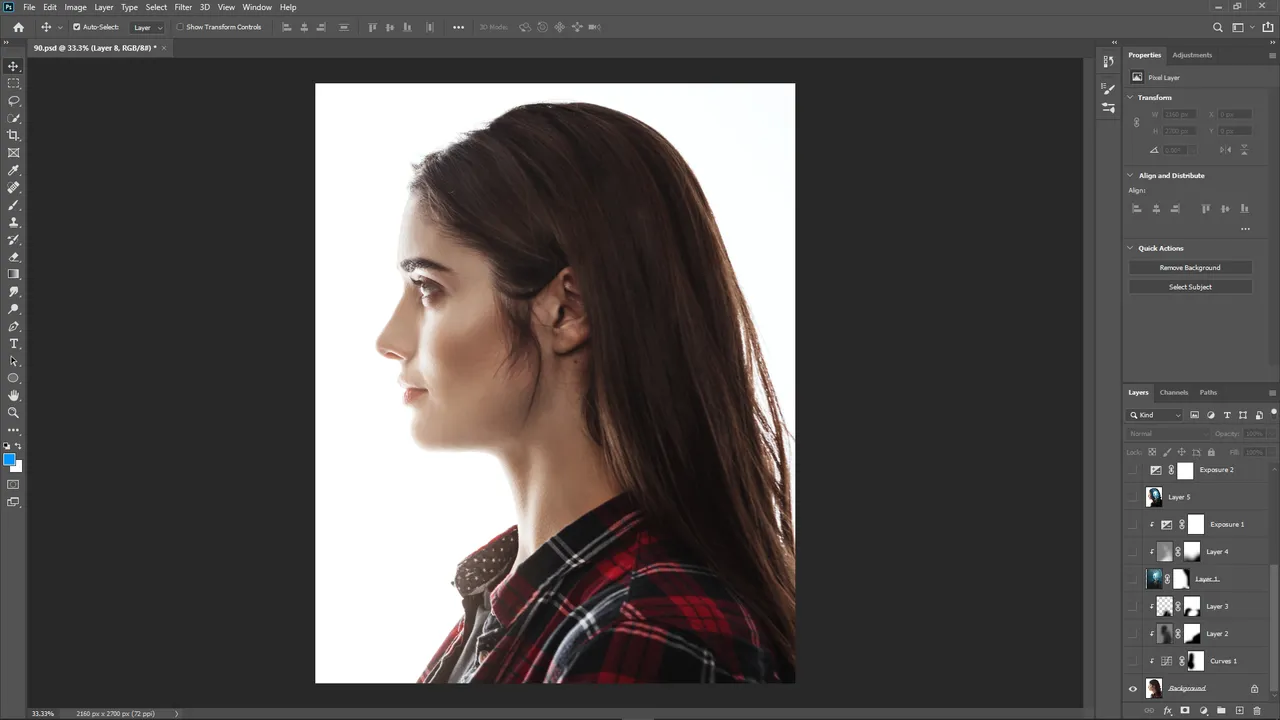Toggle Quick Mask mode icon

click(13, 485)
